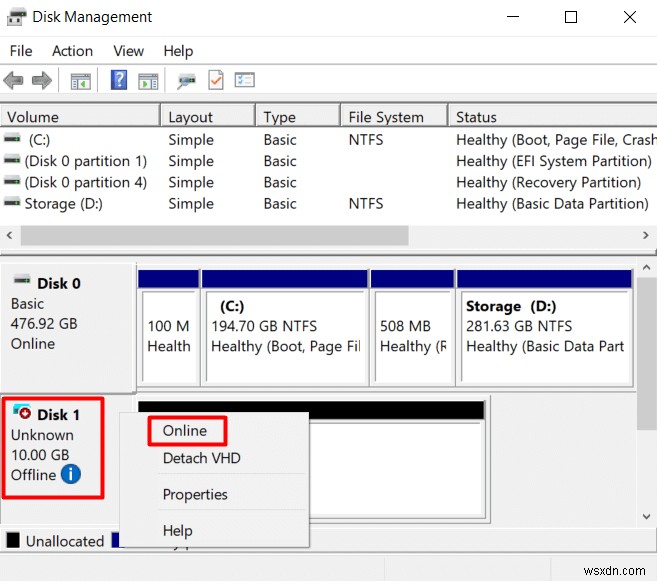Viewport: 657px width, 581px height.
Task: Sort by the Volume column header
Action: (x=80, y=116)
